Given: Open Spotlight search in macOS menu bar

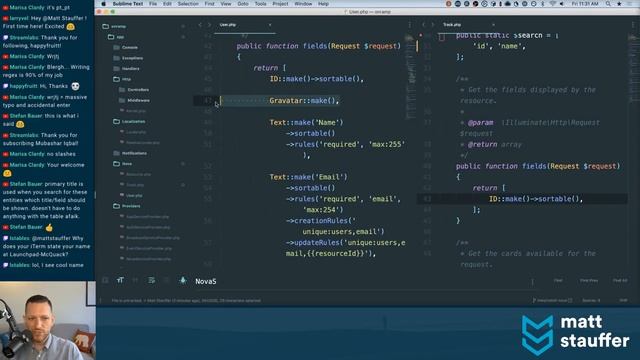Looking at the screenshot, I should [x=608, y=4].
